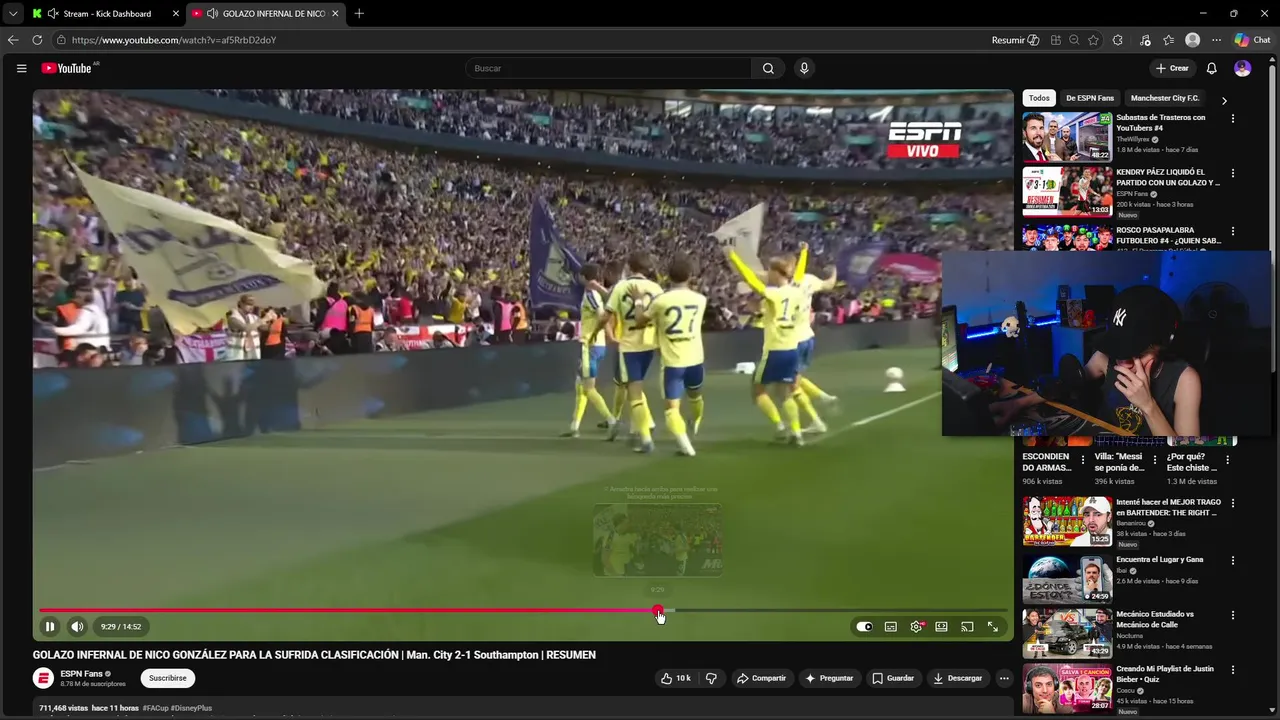Close the Kick Dashboard tab

(x=176, y=14)
